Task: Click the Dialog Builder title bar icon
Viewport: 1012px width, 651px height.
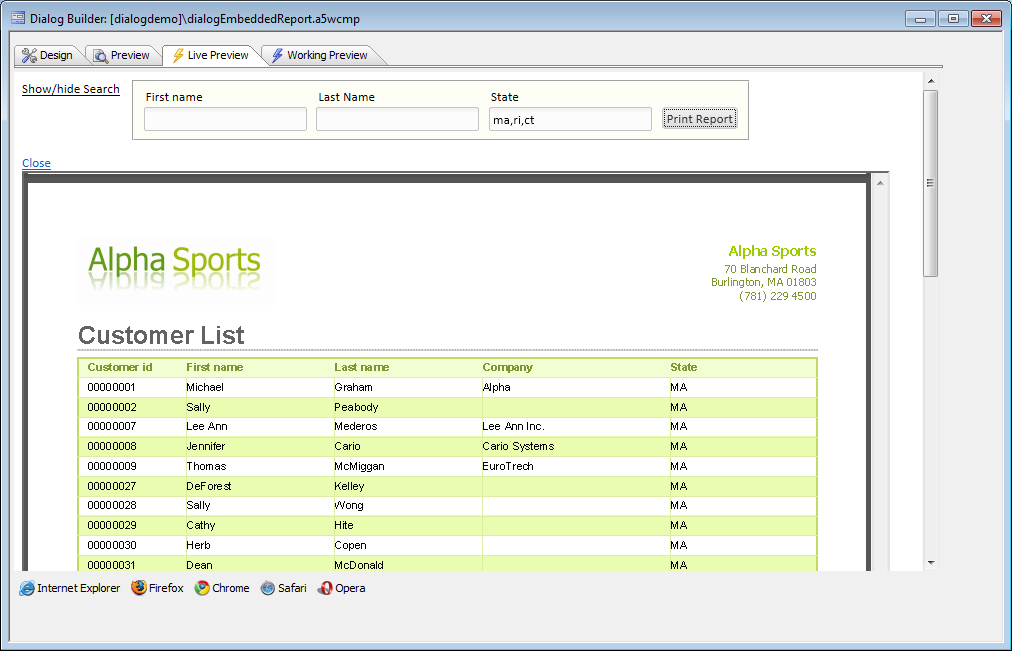Action: coord(18,18)
